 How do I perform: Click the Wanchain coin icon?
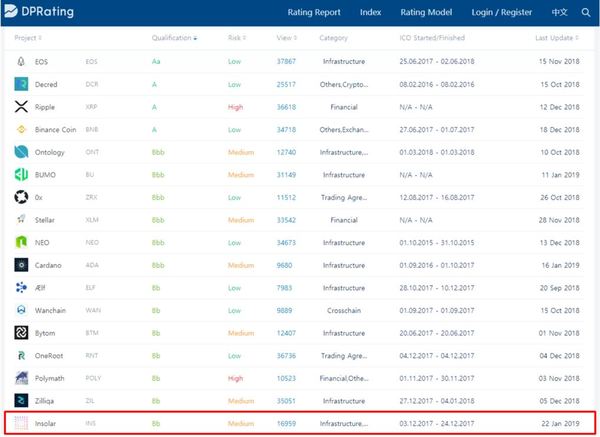pyautogui.click(x=21, y=310)
